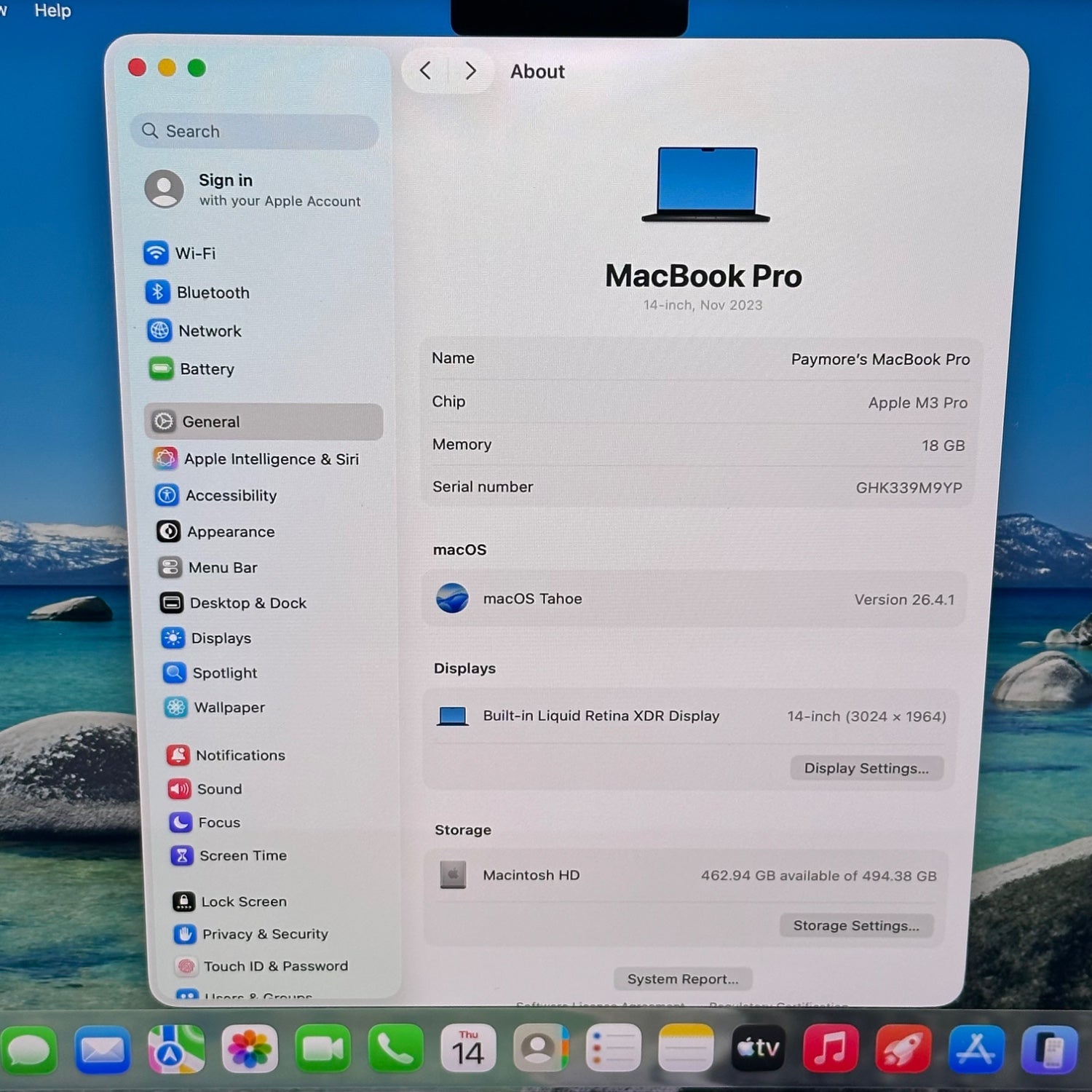
Task: Open Notes from the Dock
Action: pos(686,1049)
